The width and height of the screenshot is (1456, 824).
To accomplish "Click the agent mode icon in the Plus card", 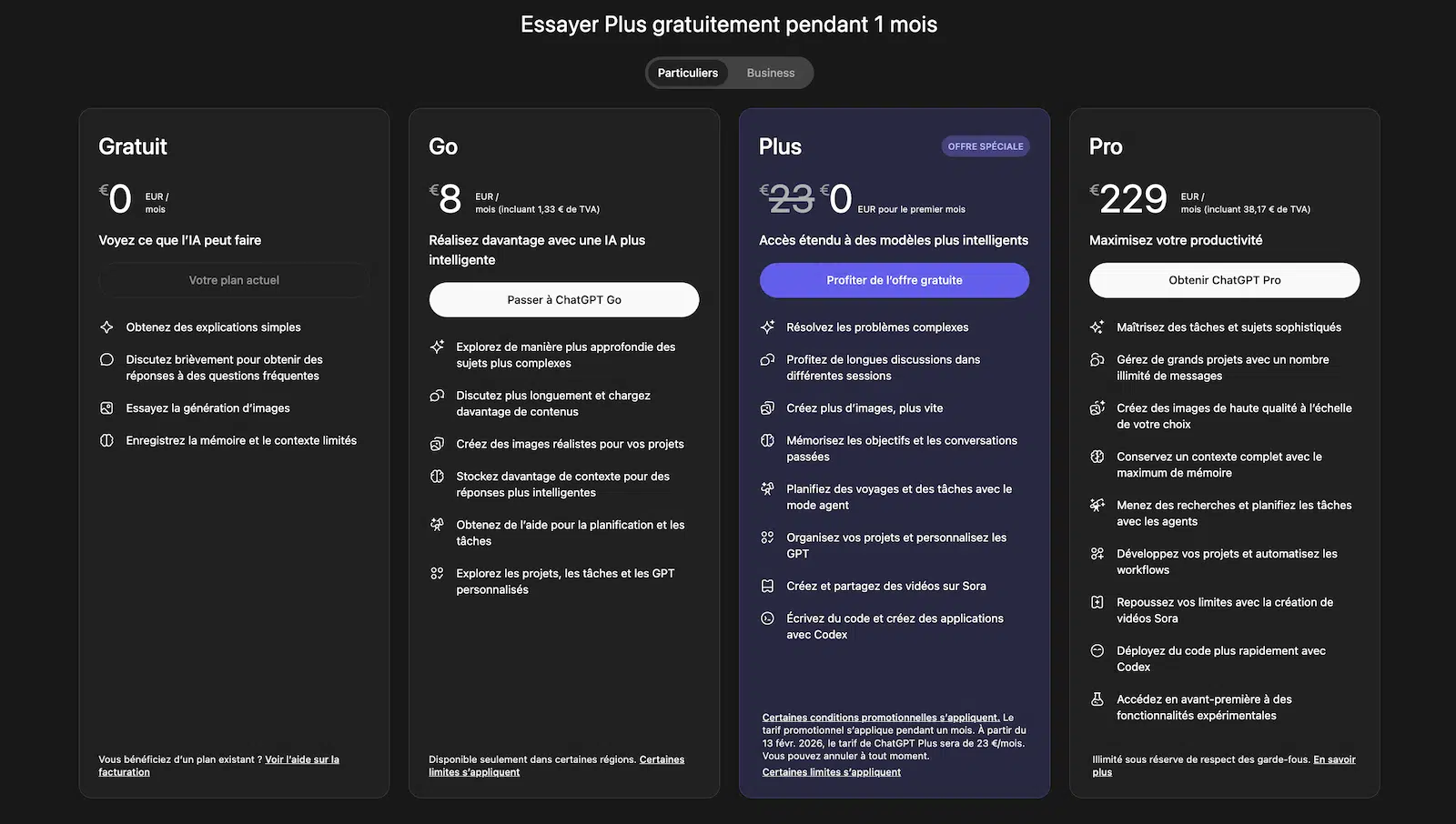I will click(767, 488).
